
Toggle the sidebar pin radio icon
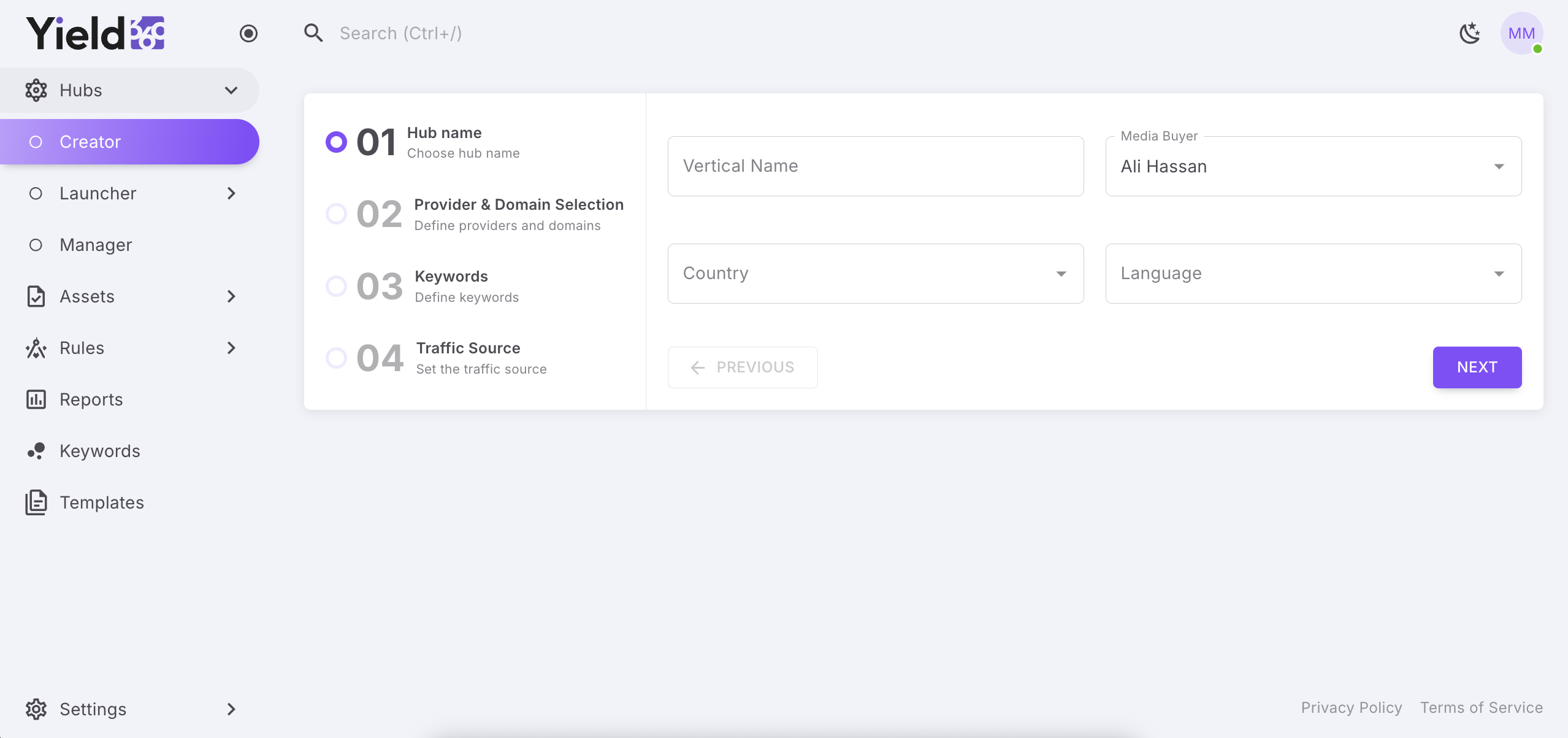click(x=248, y=33)
